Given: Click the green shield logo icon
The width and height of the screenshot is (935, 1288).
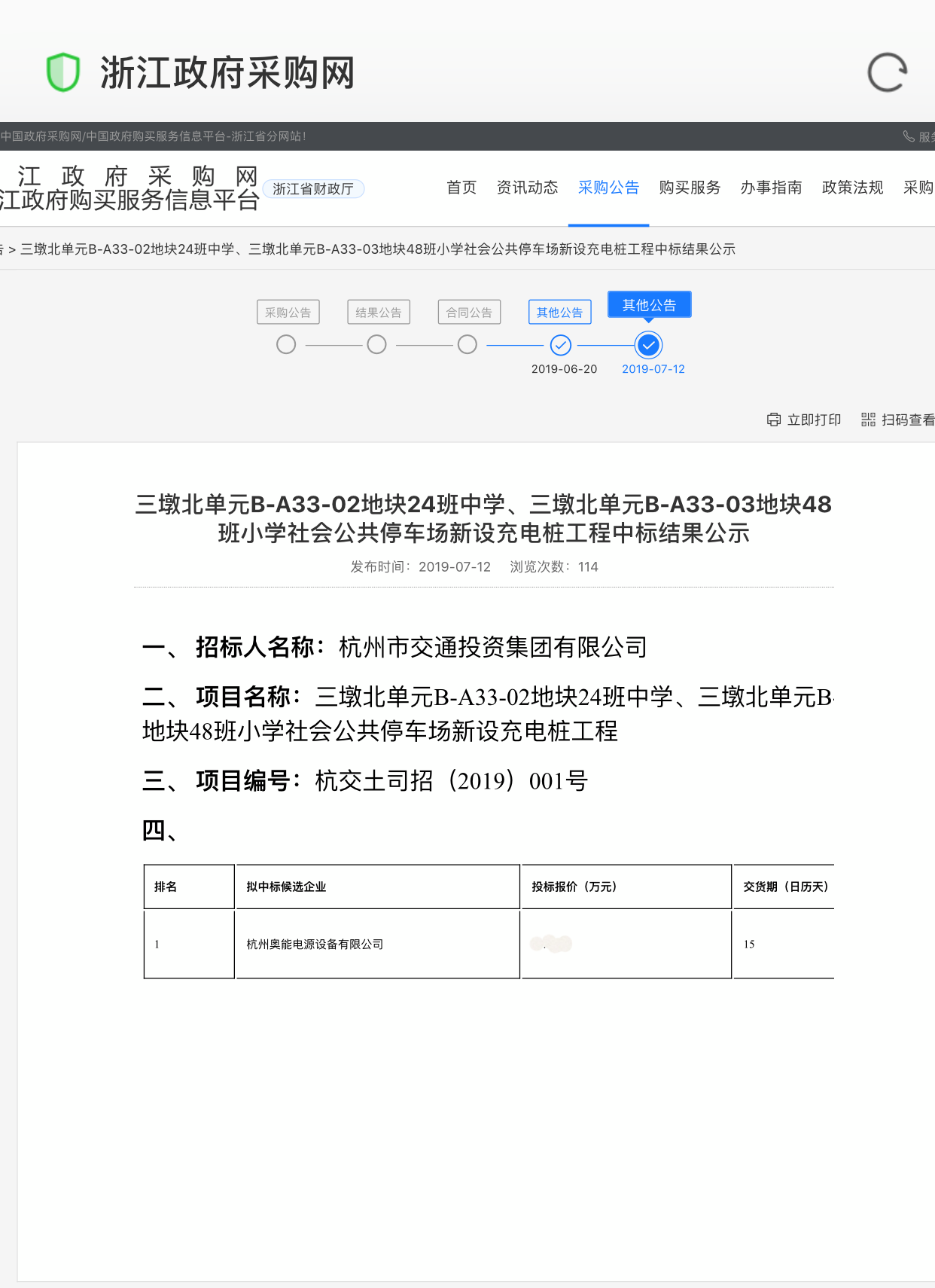Looking at the screenshot, I should [x=62, y=72].
